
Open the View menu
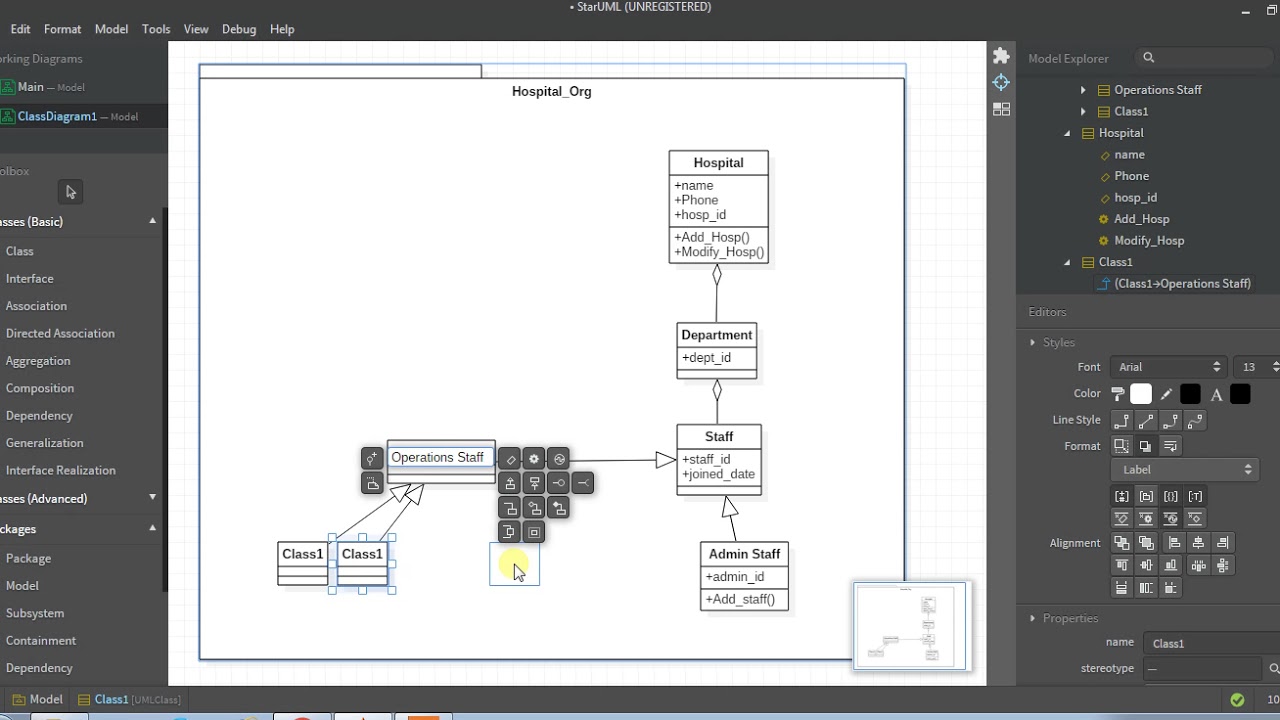pyautogui.click(x=196, y=29)
